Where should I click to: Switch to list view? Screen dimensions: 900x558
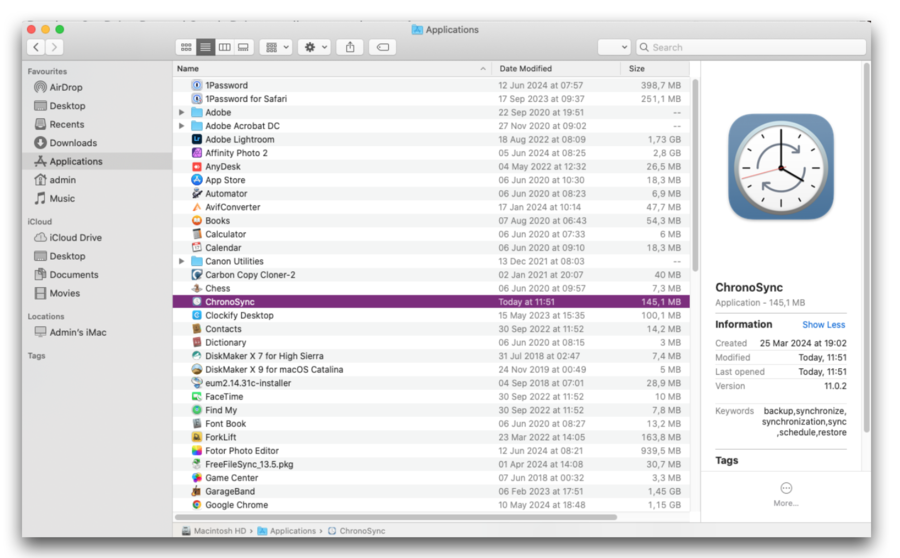point(205,47)
